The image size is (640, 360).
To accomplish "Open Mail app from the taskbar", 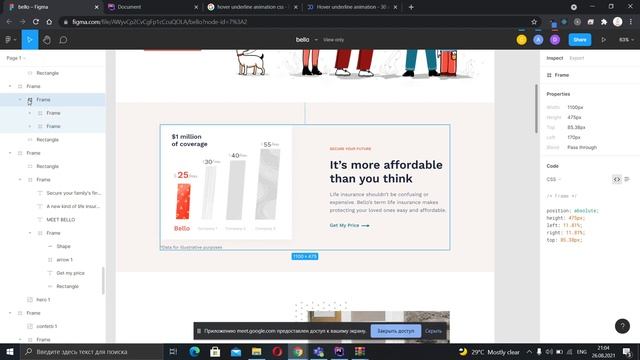I will 236,351.
